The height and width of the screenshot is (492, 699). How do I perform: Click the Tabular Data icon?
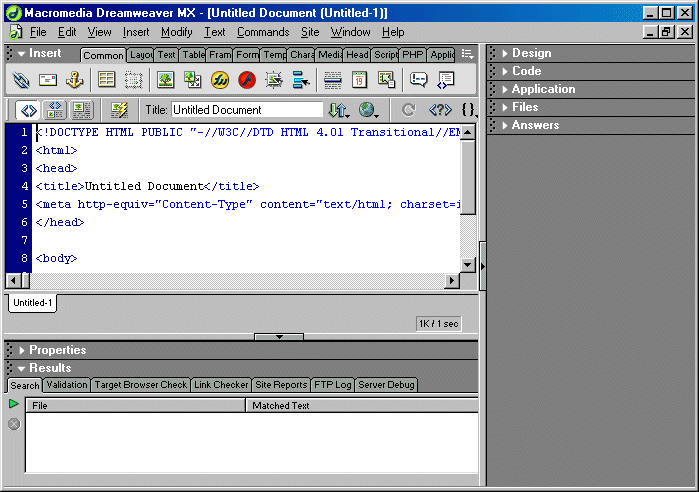point(387,80)
